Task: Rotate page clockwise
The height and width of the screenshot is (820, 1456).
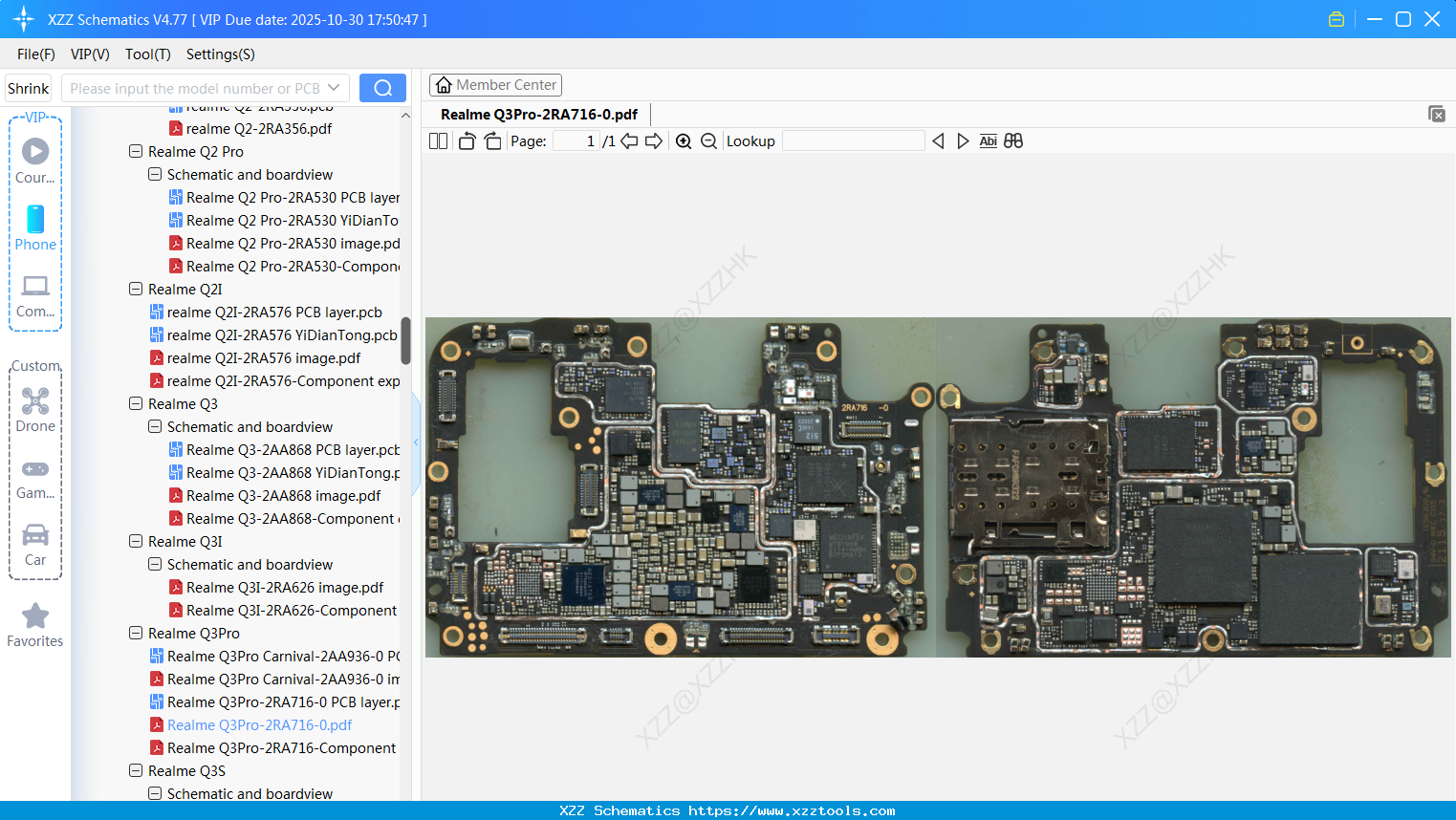Action: pos(492,141)
